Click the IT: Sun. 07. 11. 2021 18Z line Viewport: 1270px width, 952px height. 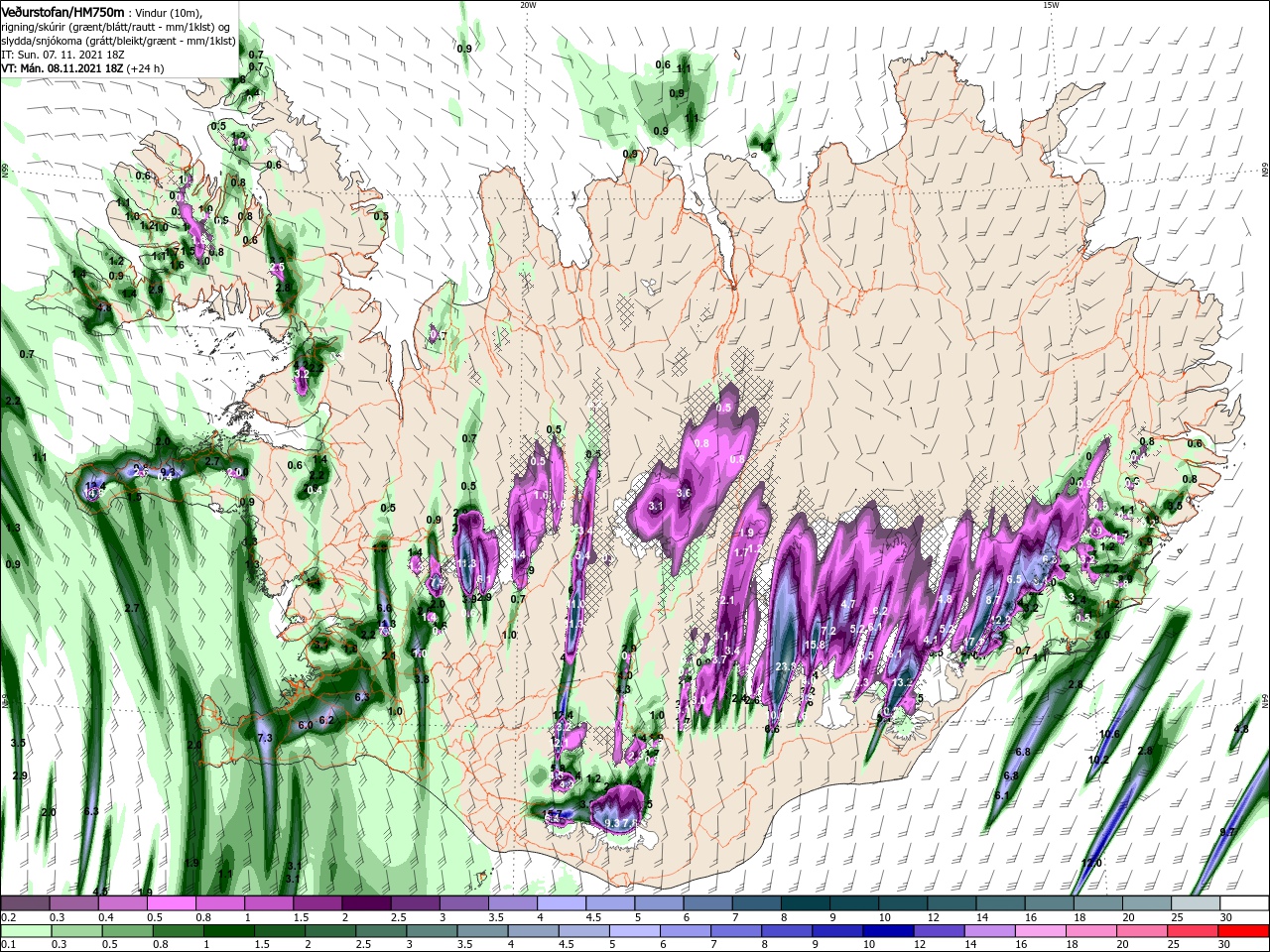click(x=62, y=54)
